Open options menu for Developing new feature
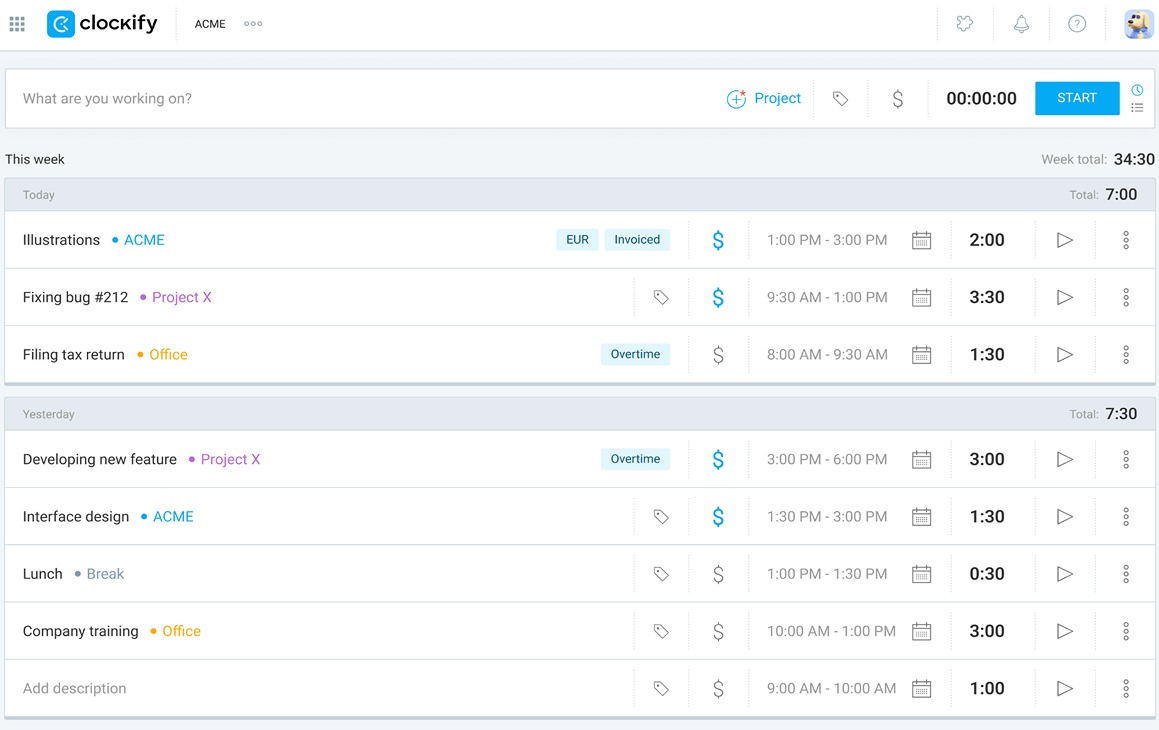This screenshot has width=1159, height=730. pos(1125,459)
